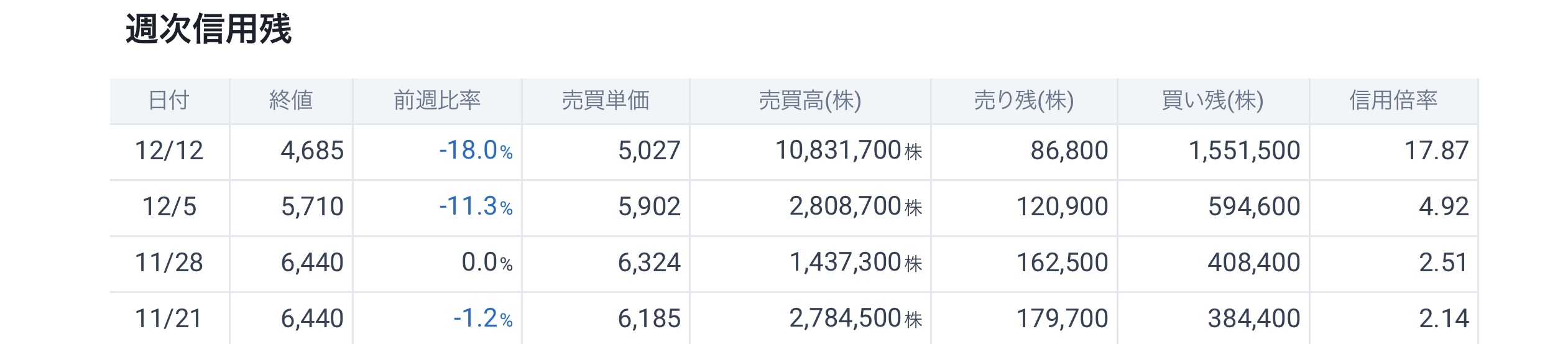Select the 買い残(株) column header
This screenshot has height=344, width=1568.
pos(1213,100)
